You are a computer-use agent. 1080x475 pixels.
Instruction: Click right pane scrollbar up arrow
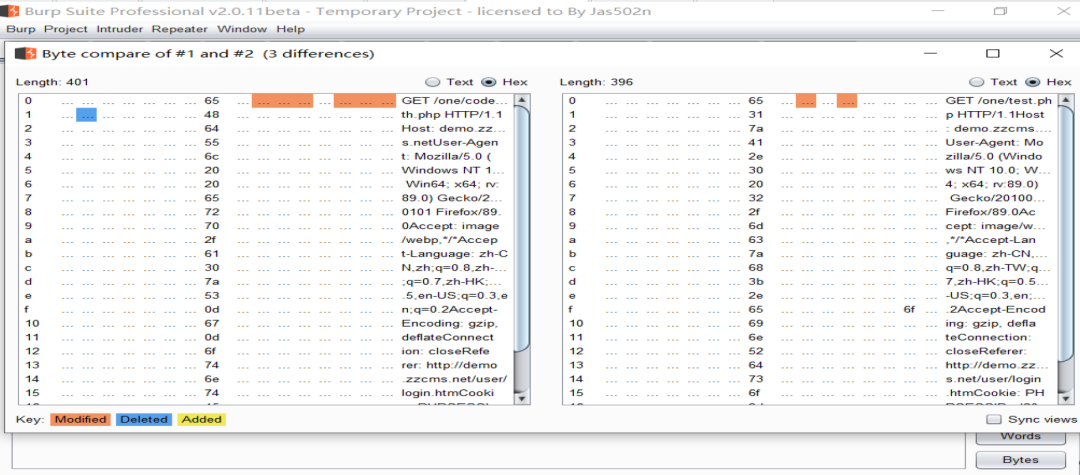click(x=1066, y=101)
